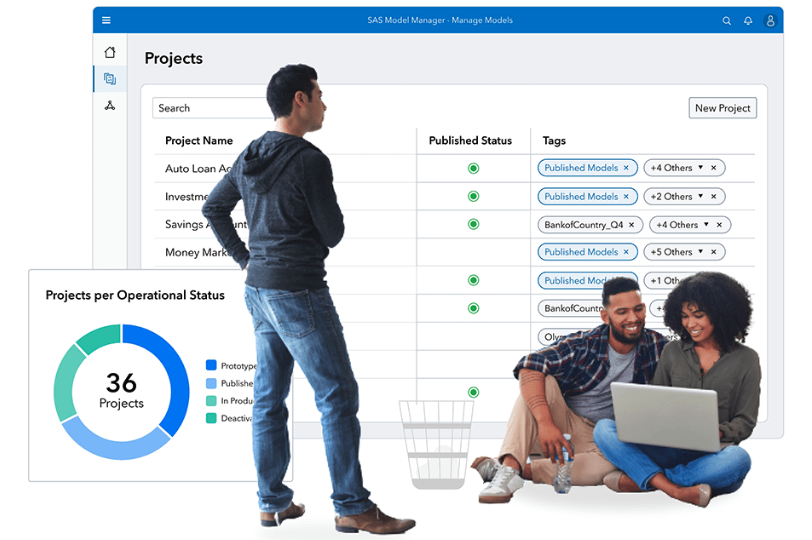Click the Projects per Operational Status title
Image resolution: width=812 pixels, height=540 pixels.
135,295
